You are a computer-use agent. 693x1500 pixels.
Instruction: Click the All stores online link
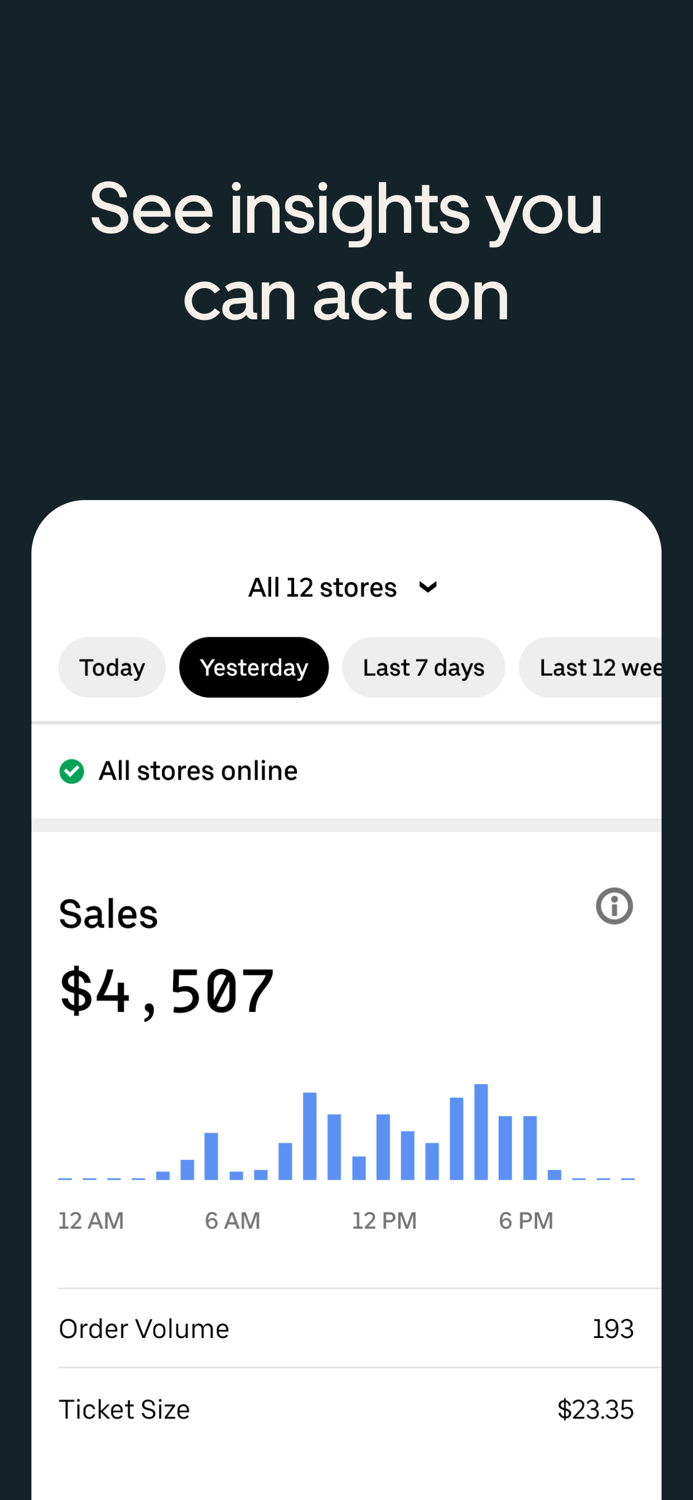pyautogui.click(x=197, y=770)
